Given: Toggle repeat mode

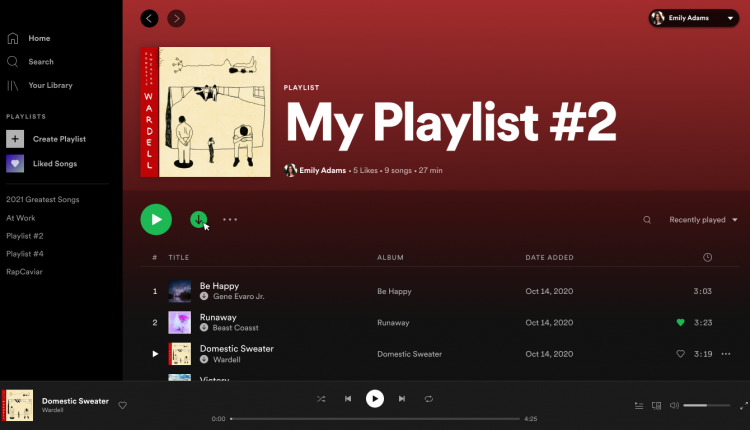Looking at the screenshot, I should tap(428, 399).
